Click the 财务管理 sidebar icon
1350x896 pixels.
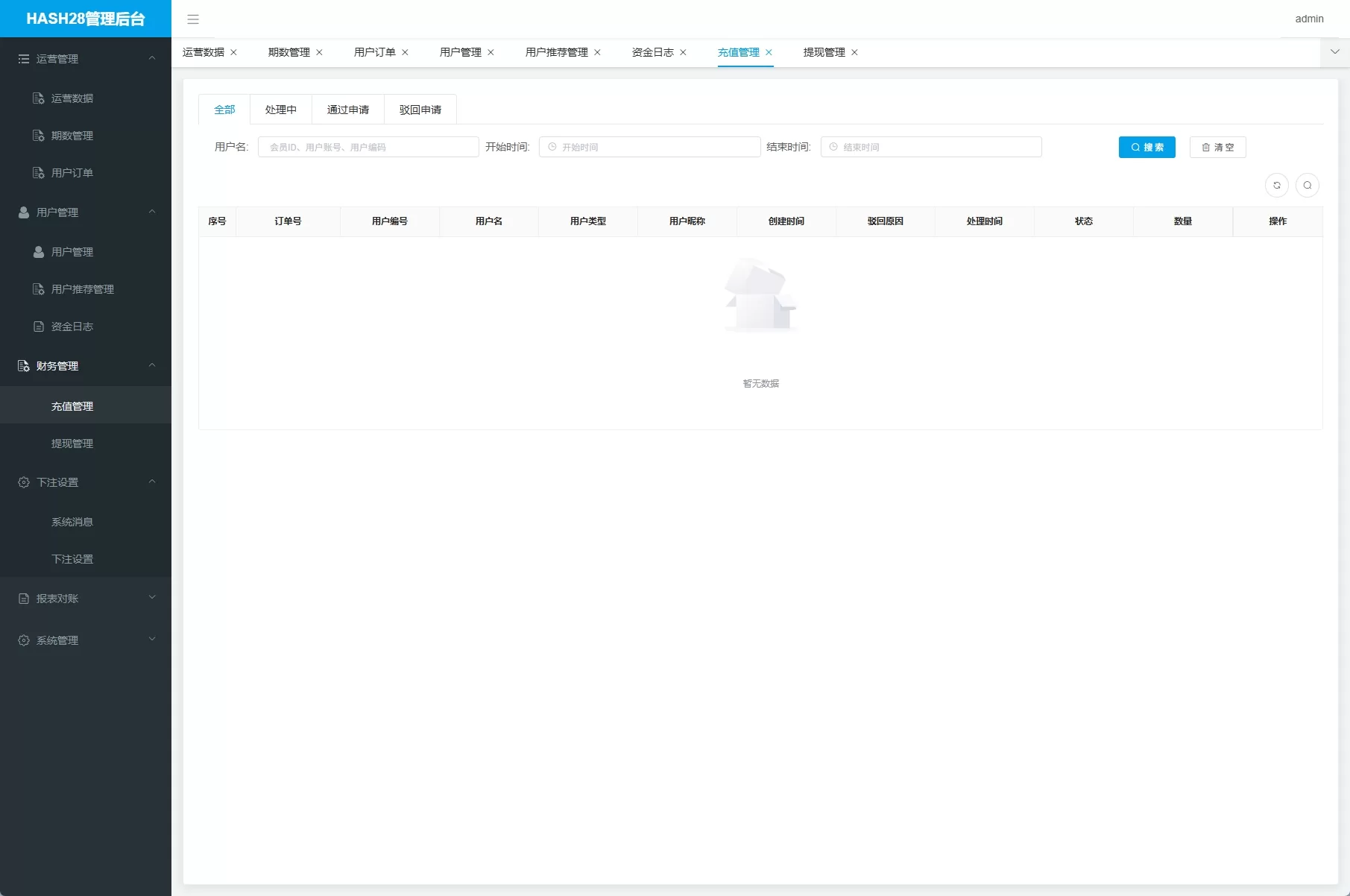click(23, 365)
